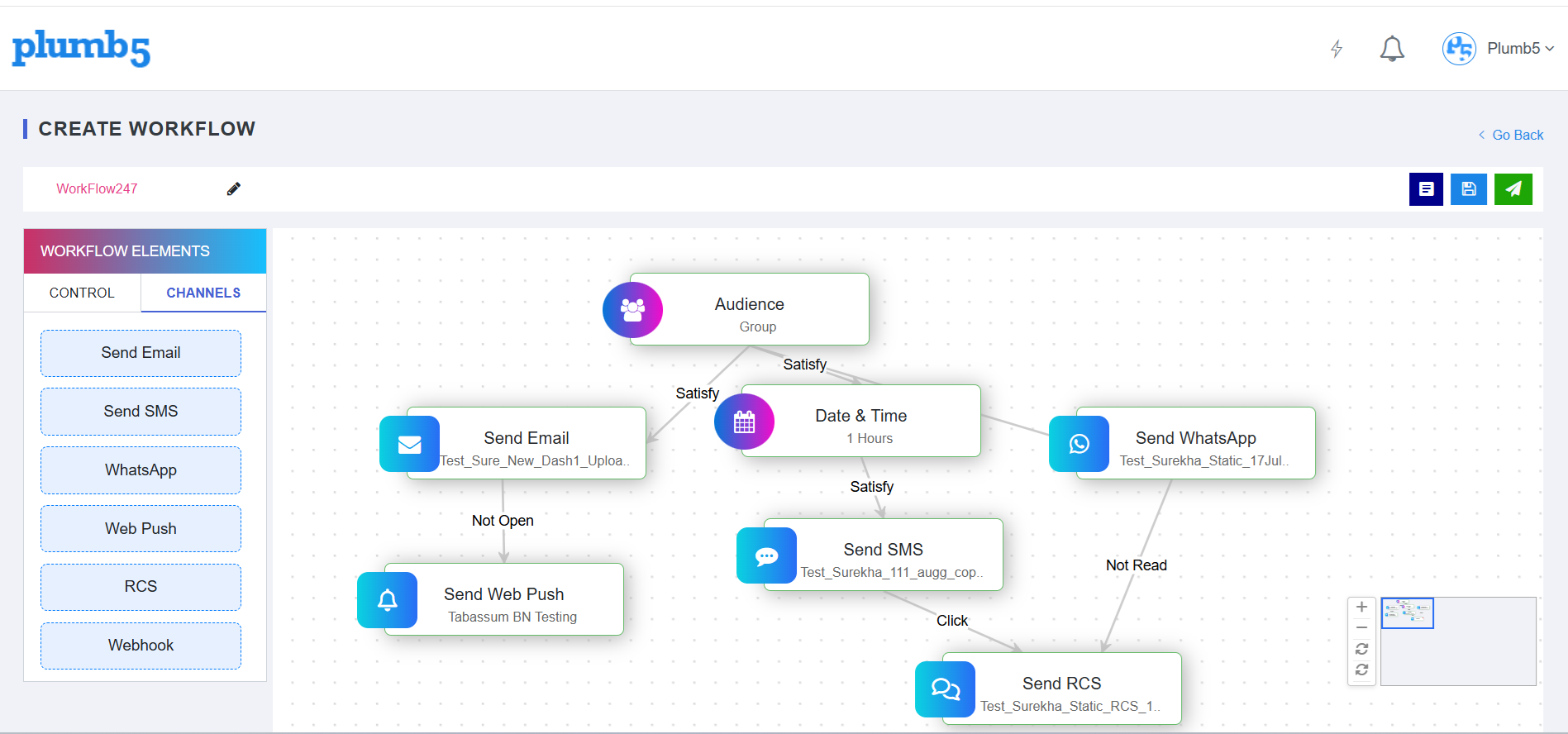Image resolution: width=1568 pixels, height=734 pixels.
Task: Select the Send SMS channel element
Action: 141,412
